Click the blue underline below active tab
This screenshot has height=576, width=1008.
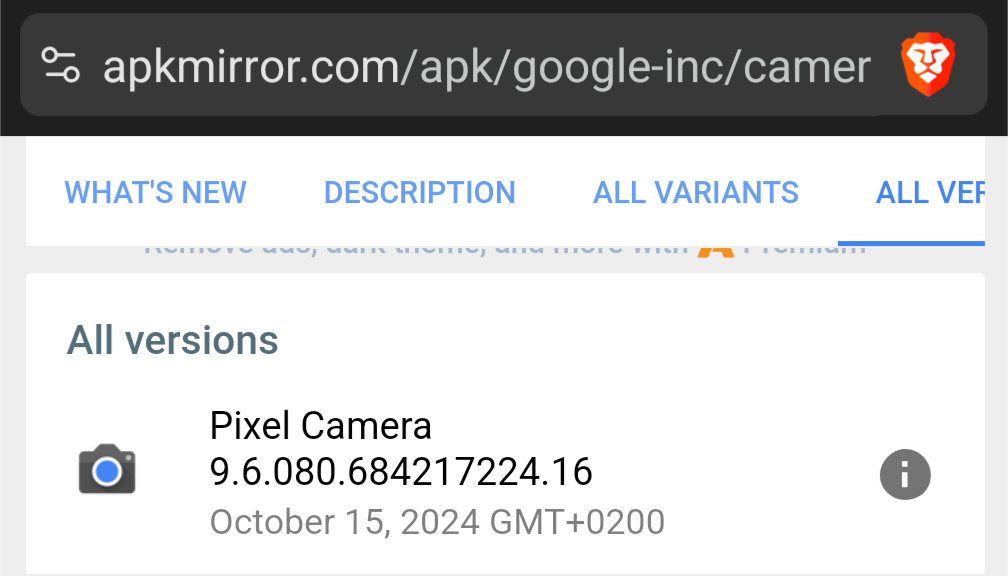[912, 243]
